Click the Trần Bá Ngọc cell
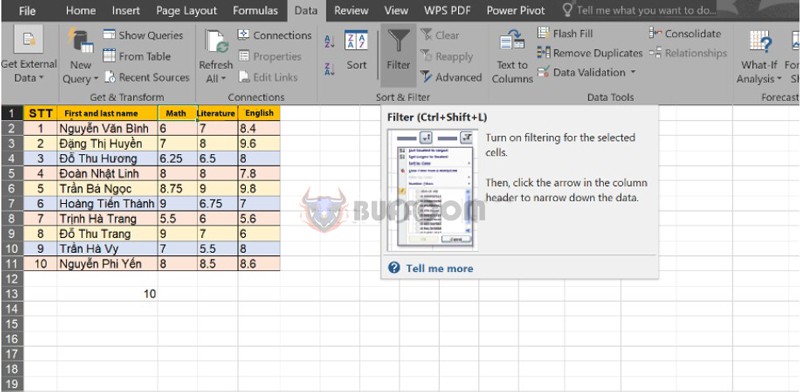This screenshot has height=392, width=800. pos(107,188)
